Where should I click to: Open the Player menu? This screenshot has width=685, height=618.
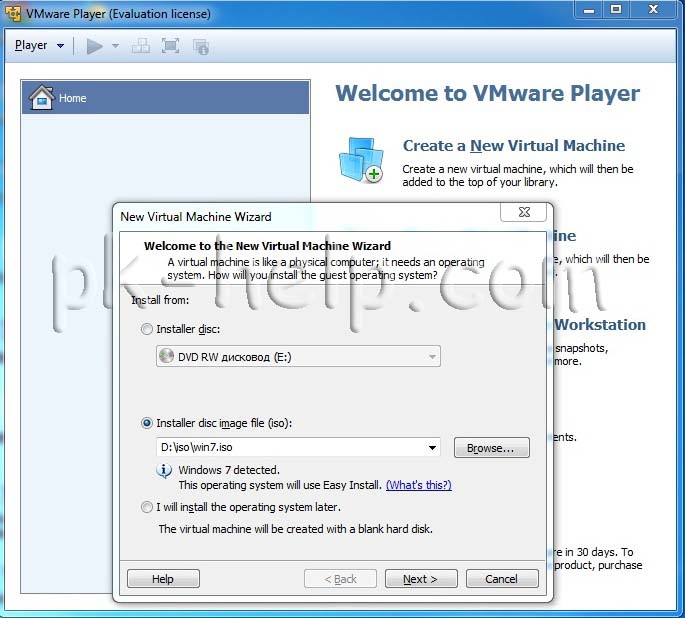[39, 45]
